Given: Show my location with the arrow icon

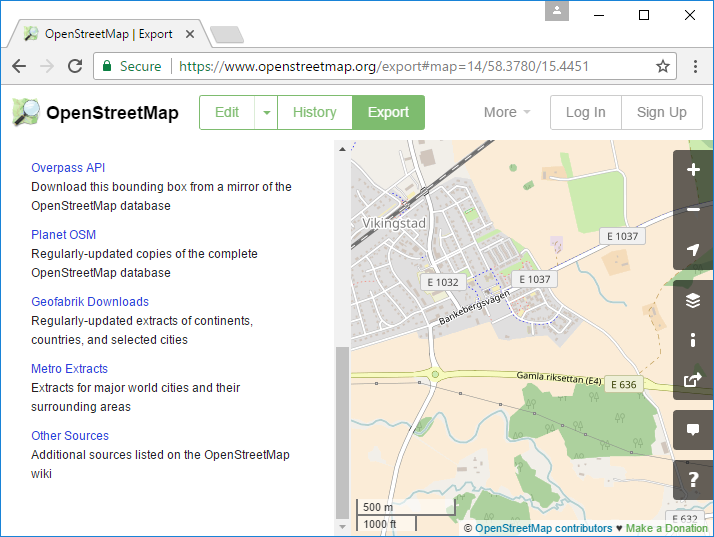Looking at the screenshot, I should coord(693,249).
